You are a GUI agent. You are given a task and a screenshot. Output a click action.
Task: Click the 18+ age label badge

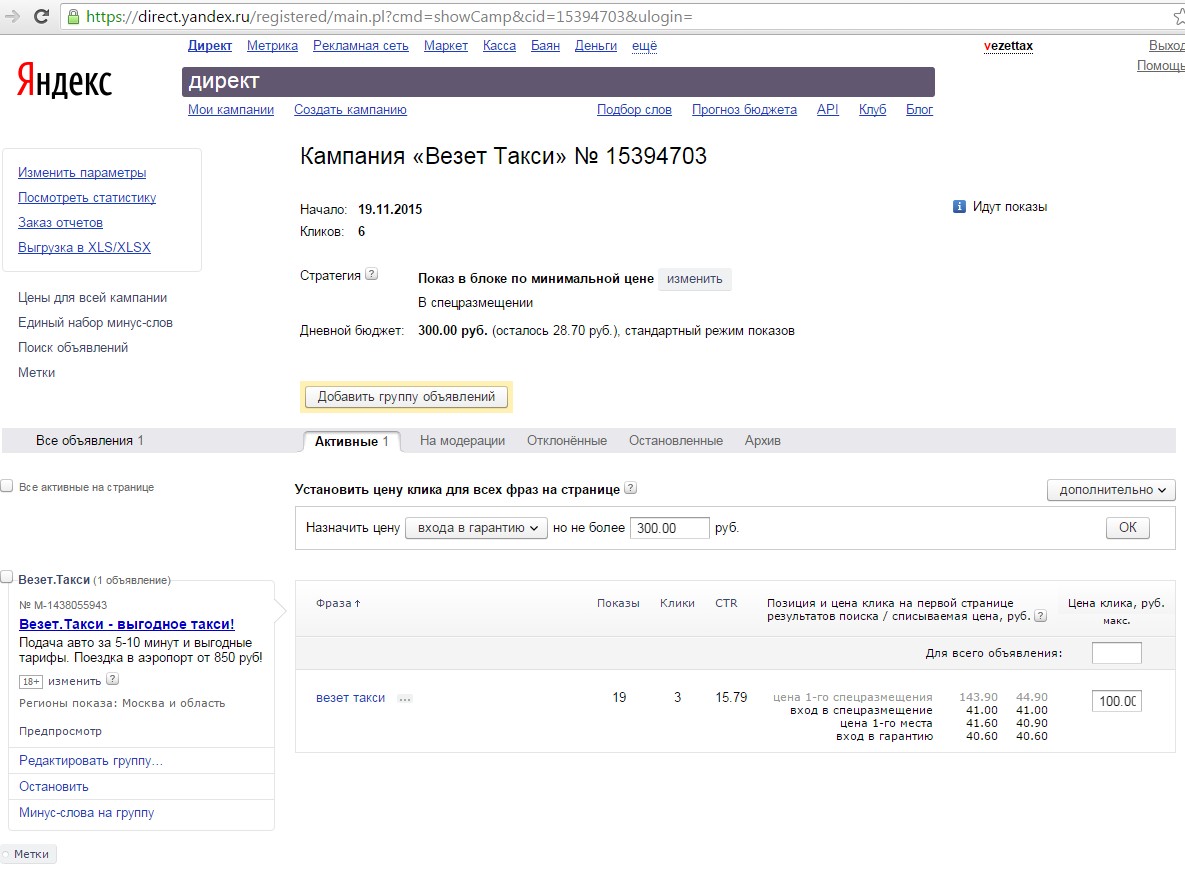tap(30, 681)
